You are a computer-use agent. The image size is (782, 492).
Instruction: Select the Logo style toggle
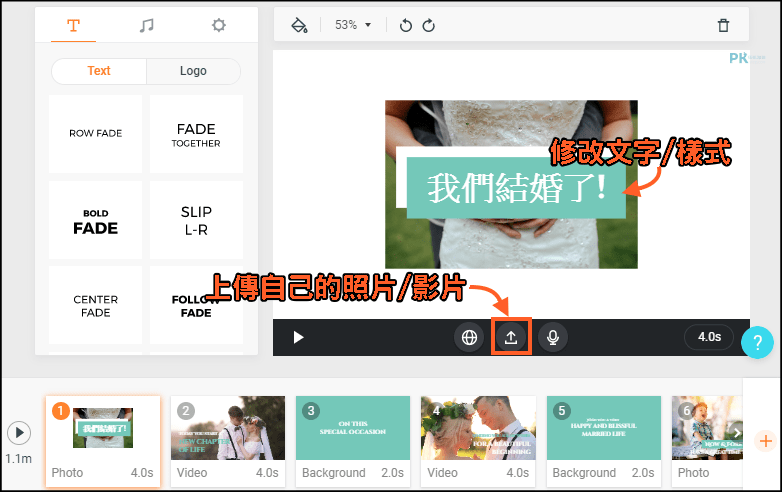193,71
